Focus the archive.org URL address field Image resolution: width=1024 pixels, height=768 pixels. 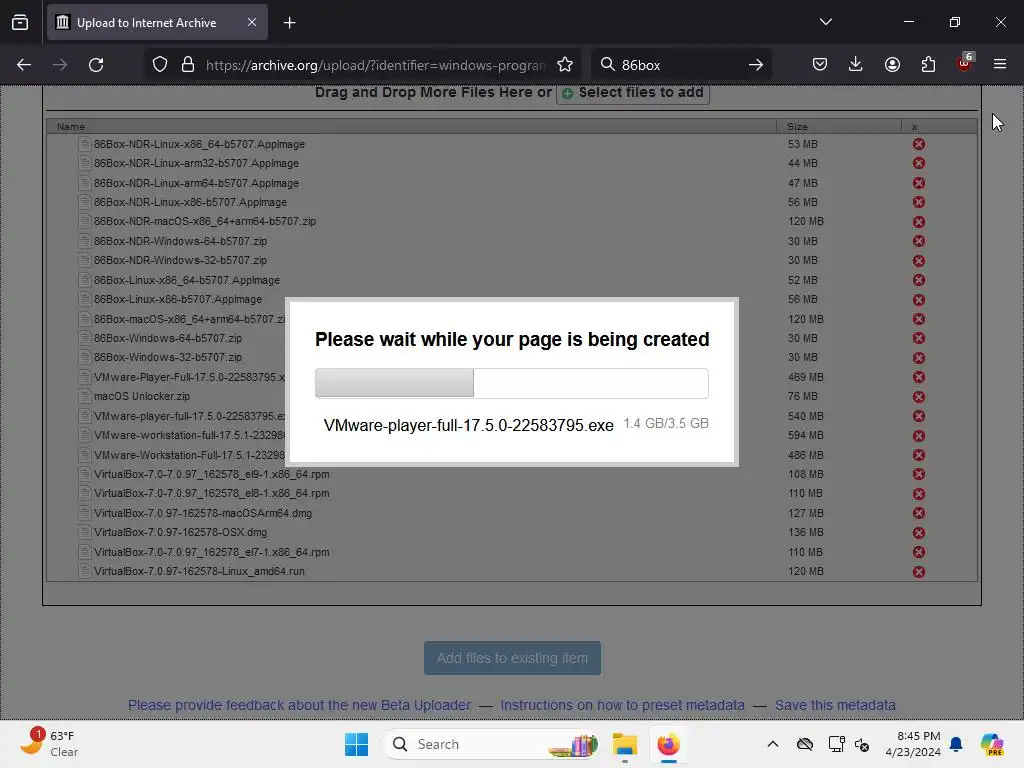pyautogui.click(x=375, y=65)
